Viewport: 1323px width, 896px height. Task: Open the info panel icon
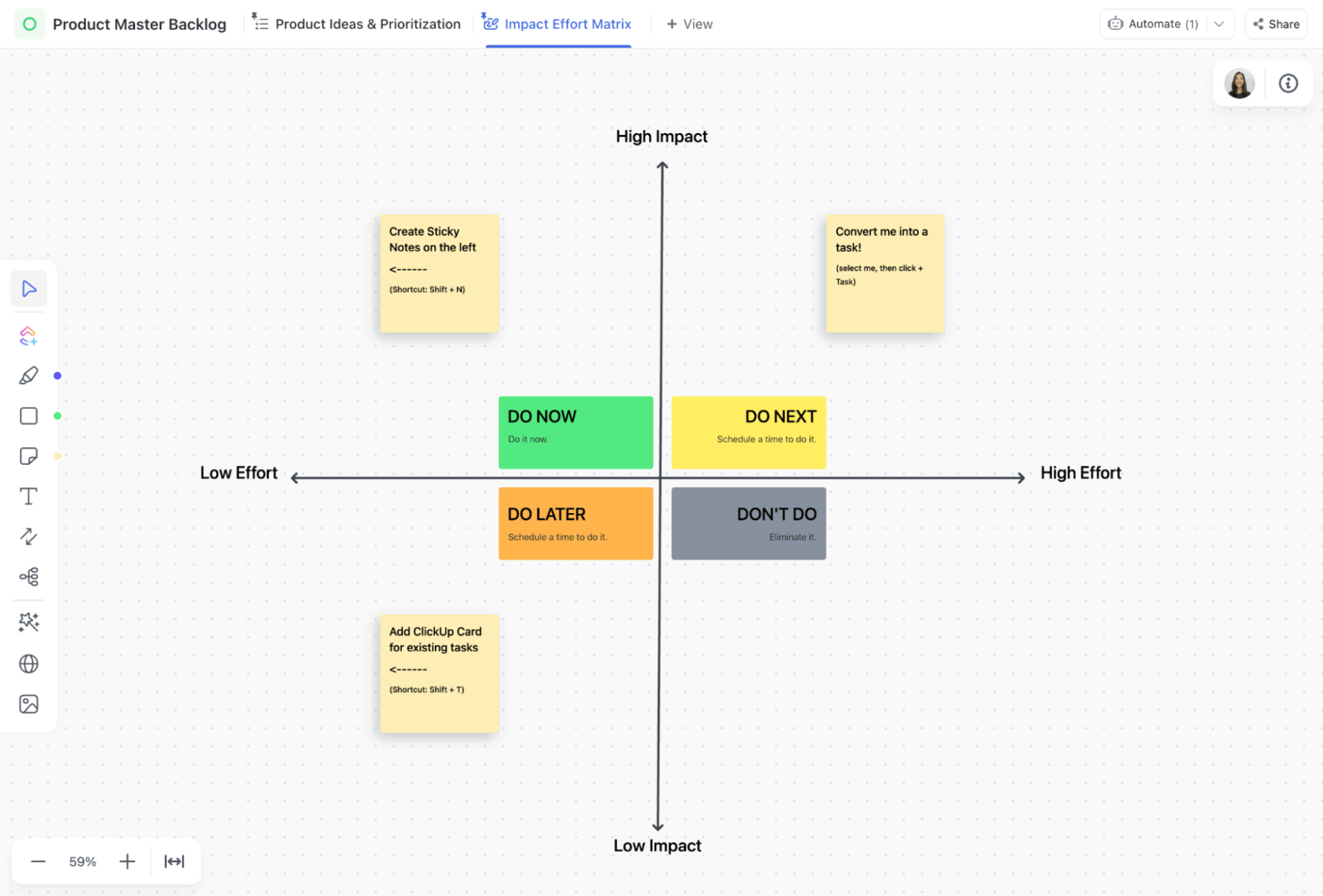pos(1288,83)
